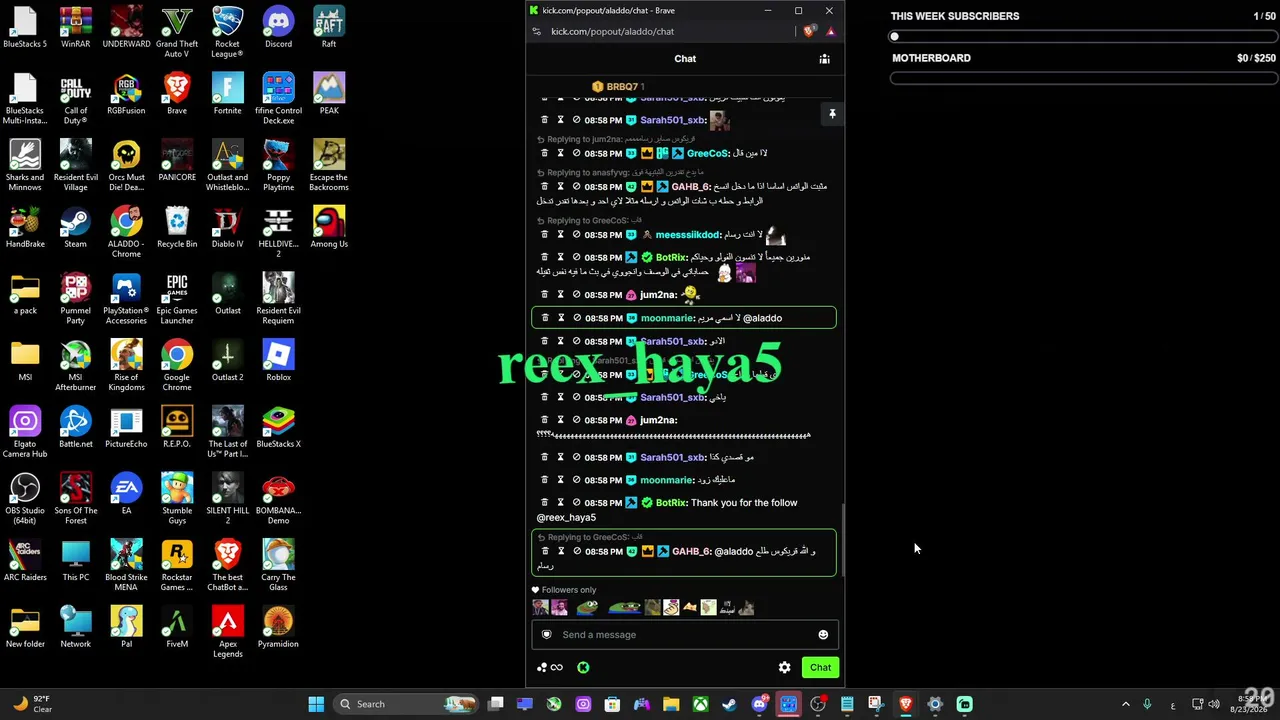
Task: Open the emoji picker in the message box
Action: 823,635
